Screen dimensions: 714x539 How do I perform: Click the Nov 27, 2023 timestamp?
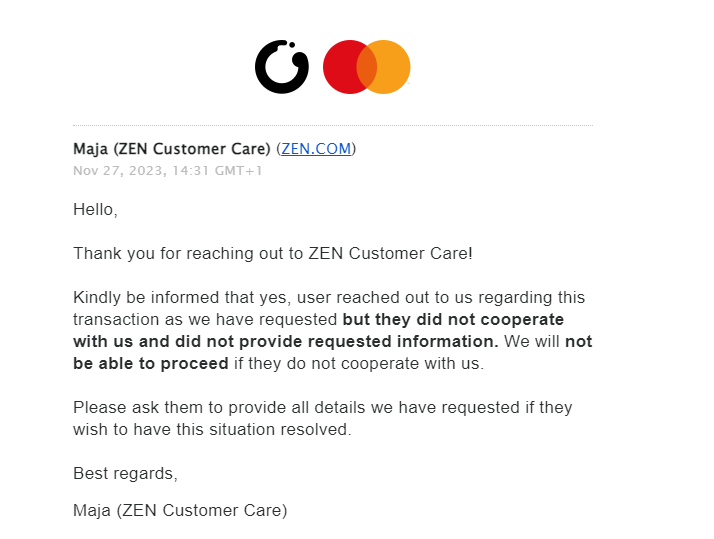tap(167, 171)
